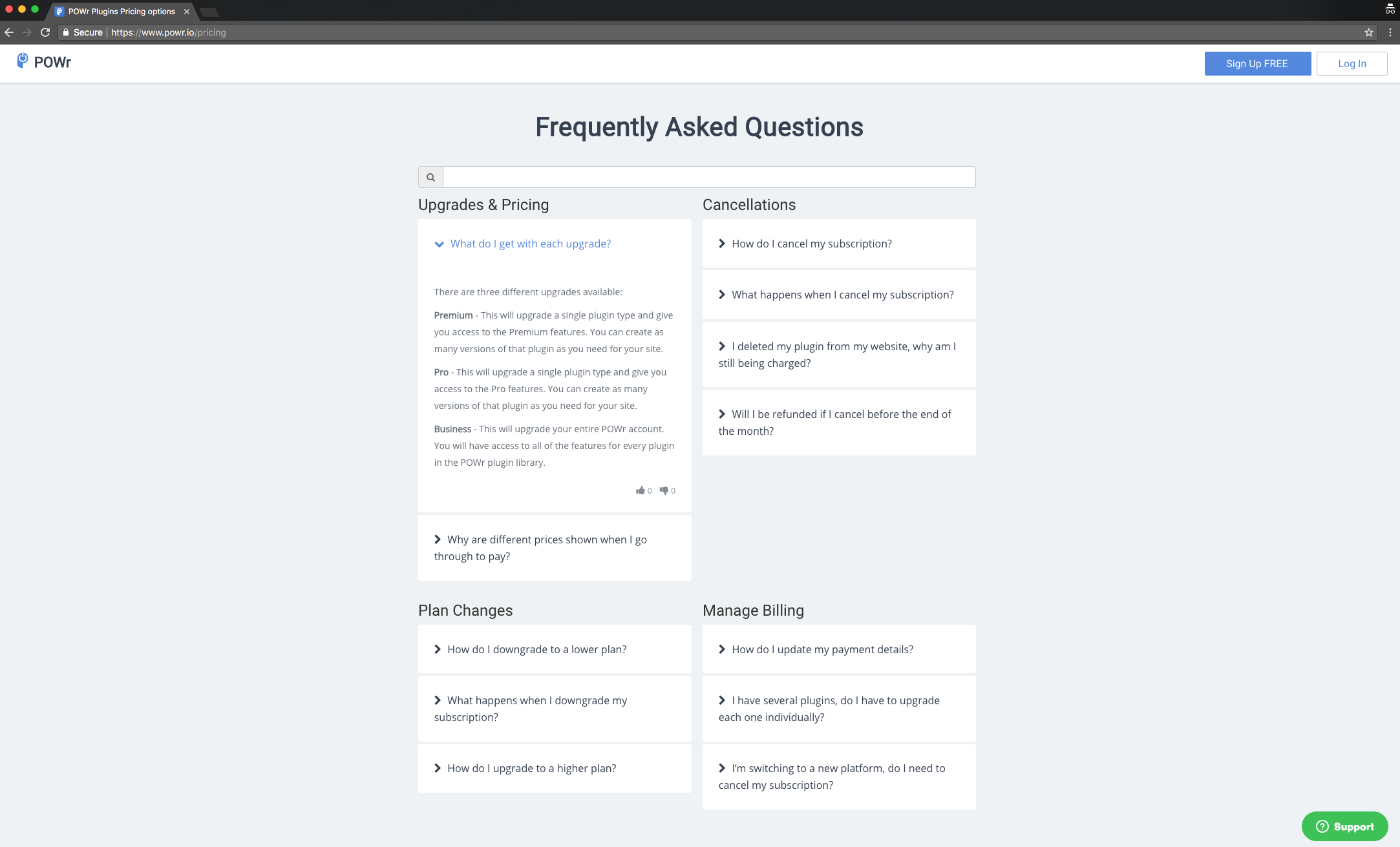1400x847 pixels.
Task: Open the green Support widget
Action: click(x=1344, y=826)
